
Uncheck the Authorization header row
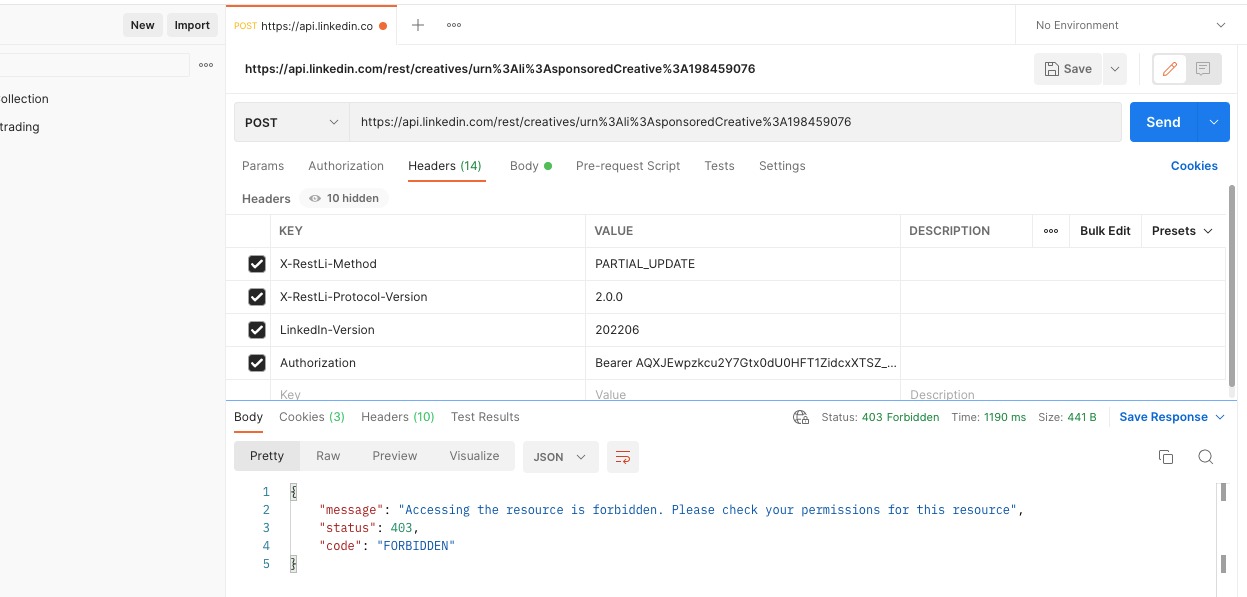point(257,362)
